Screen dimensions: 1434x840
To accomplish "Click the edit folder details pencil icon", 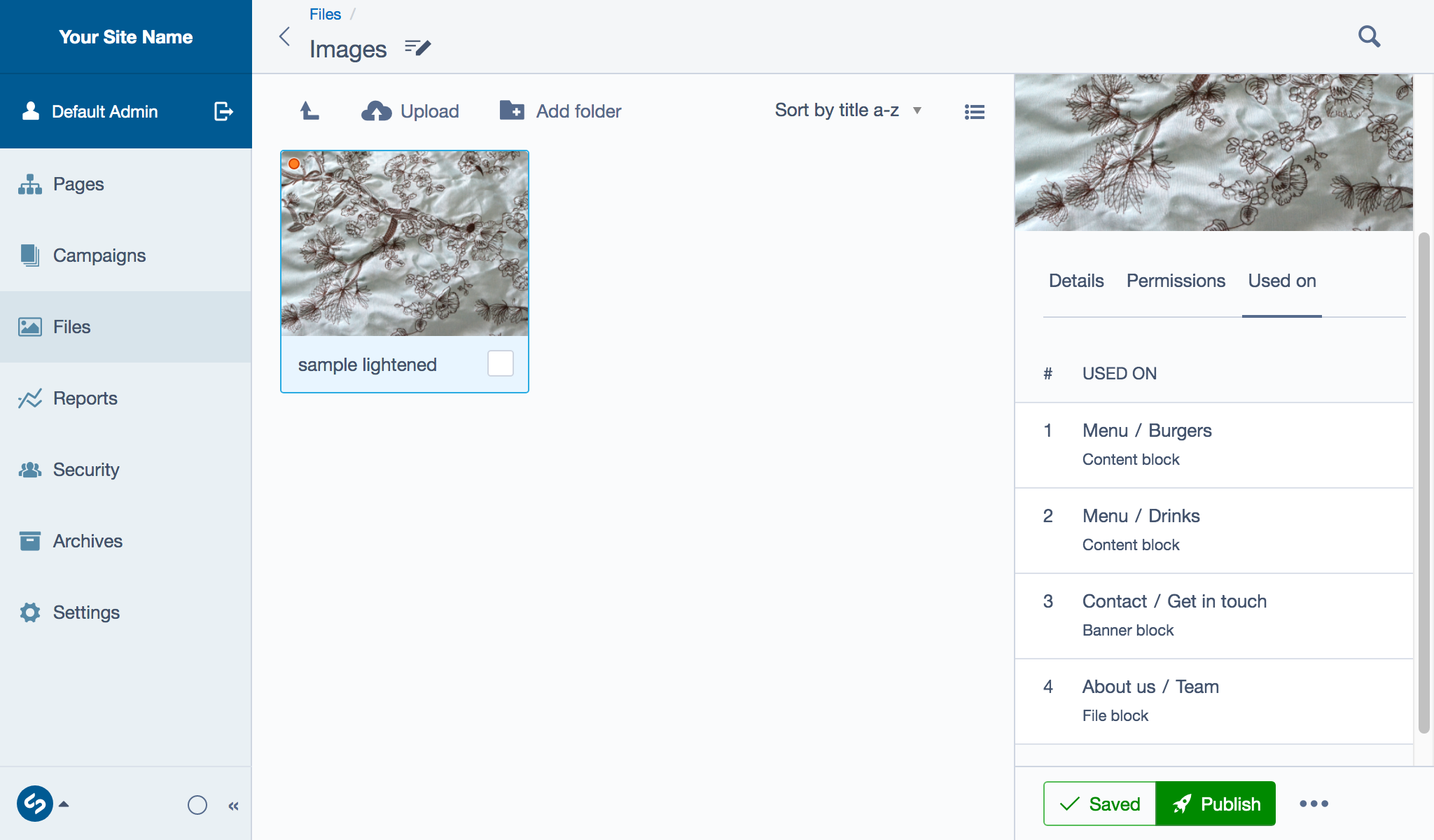I will 418,48.
